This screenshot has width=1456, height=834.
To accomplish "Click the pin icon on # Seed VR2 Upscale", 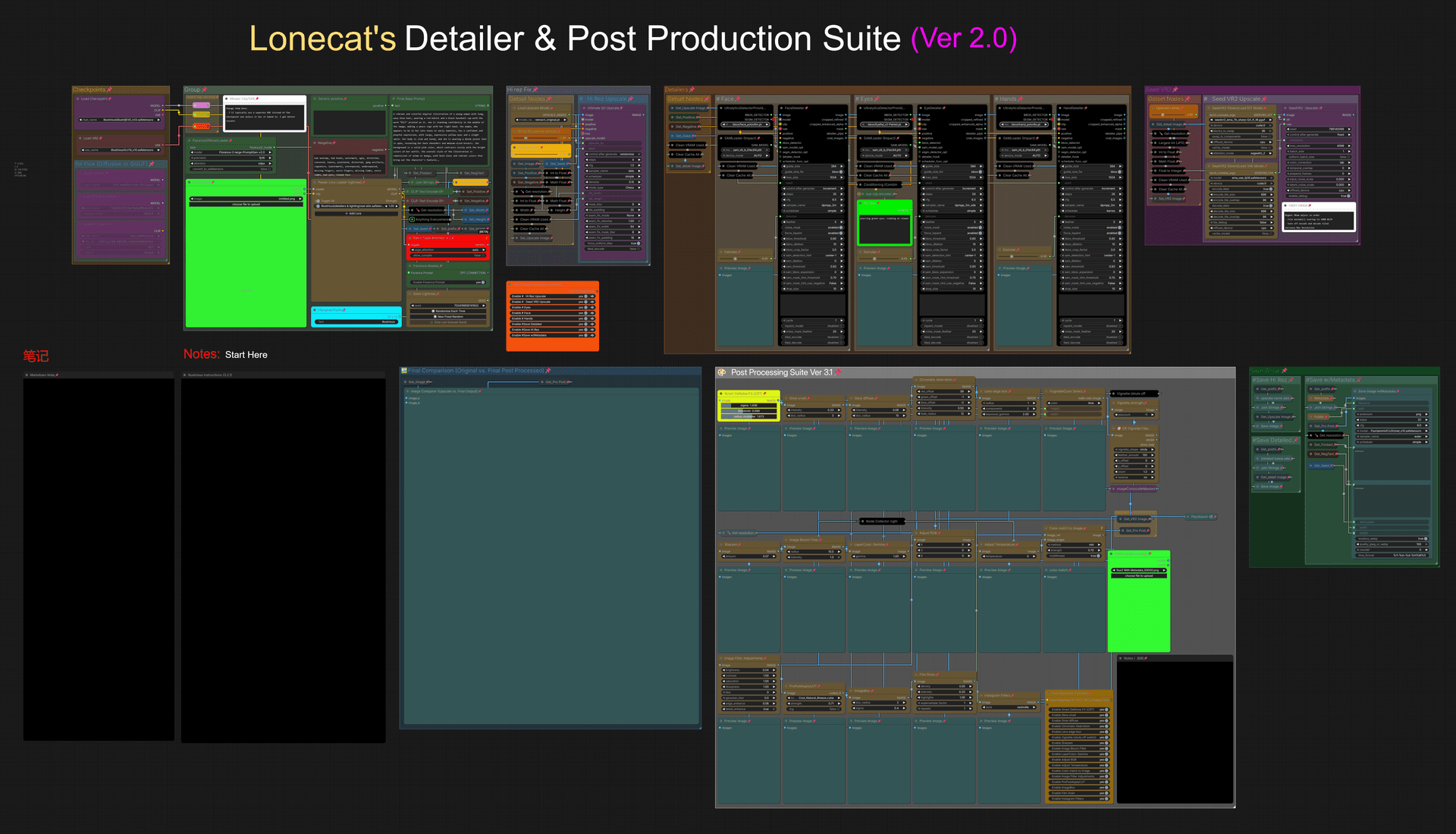I will [x=1265, y=99].
